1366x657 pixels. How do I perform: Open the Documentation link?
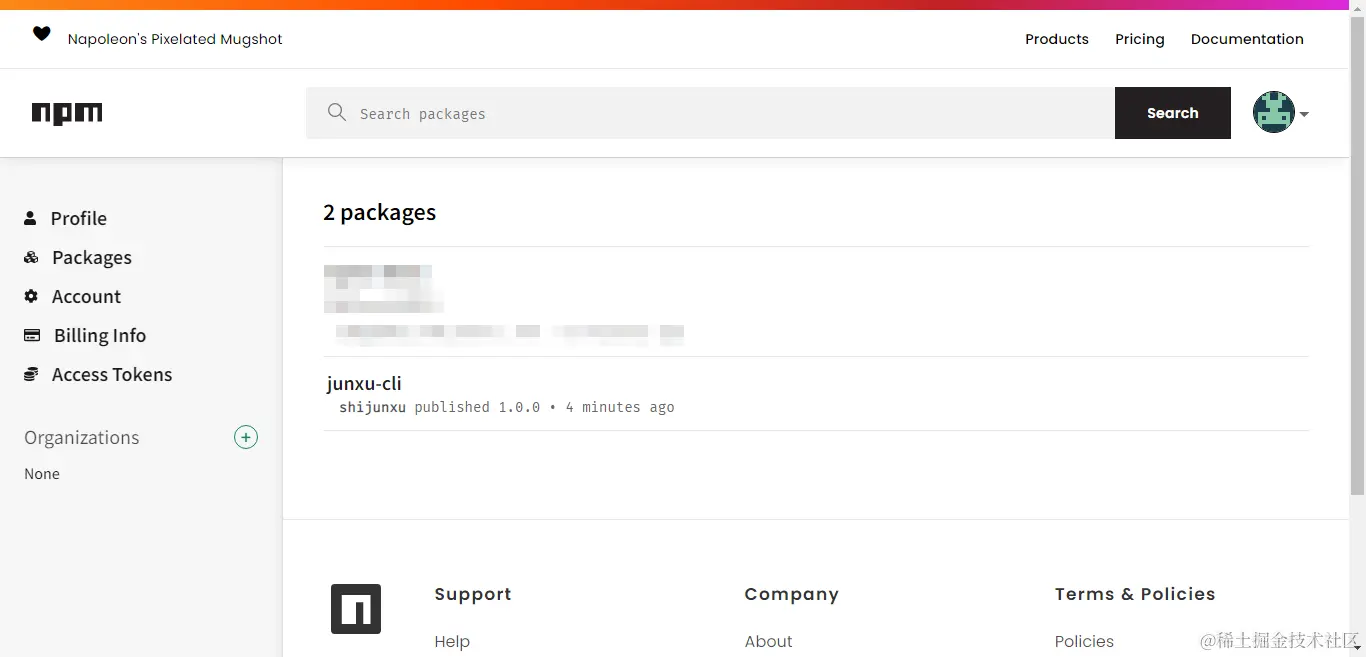click(x=1247, y=39)
